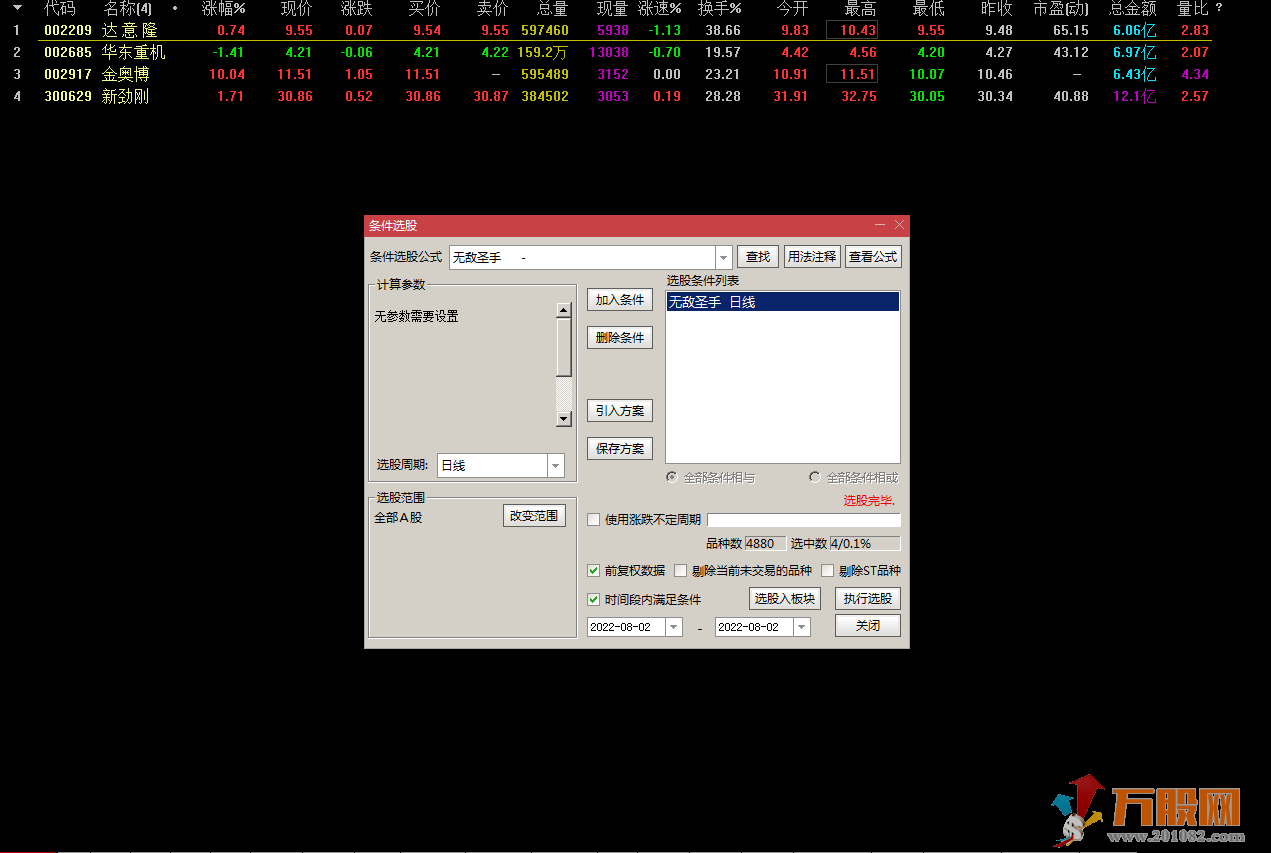The width and height of the screenshot is (1271, 853).
Task: Enable 剔除ST品种 checkbox
Action: [828, 571]
